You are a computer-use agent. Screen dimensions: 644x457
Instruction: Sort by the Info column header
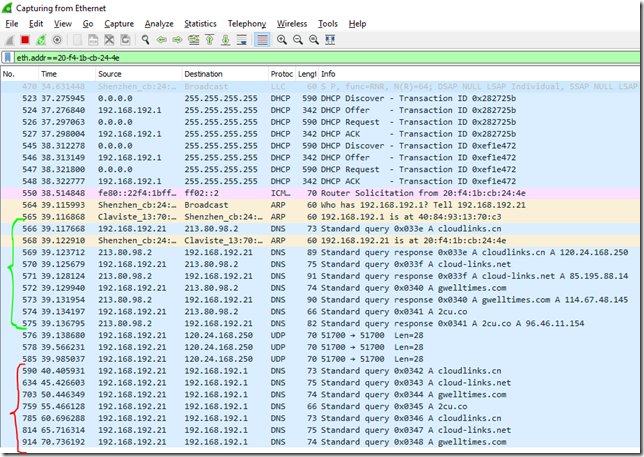coord(479,74)
